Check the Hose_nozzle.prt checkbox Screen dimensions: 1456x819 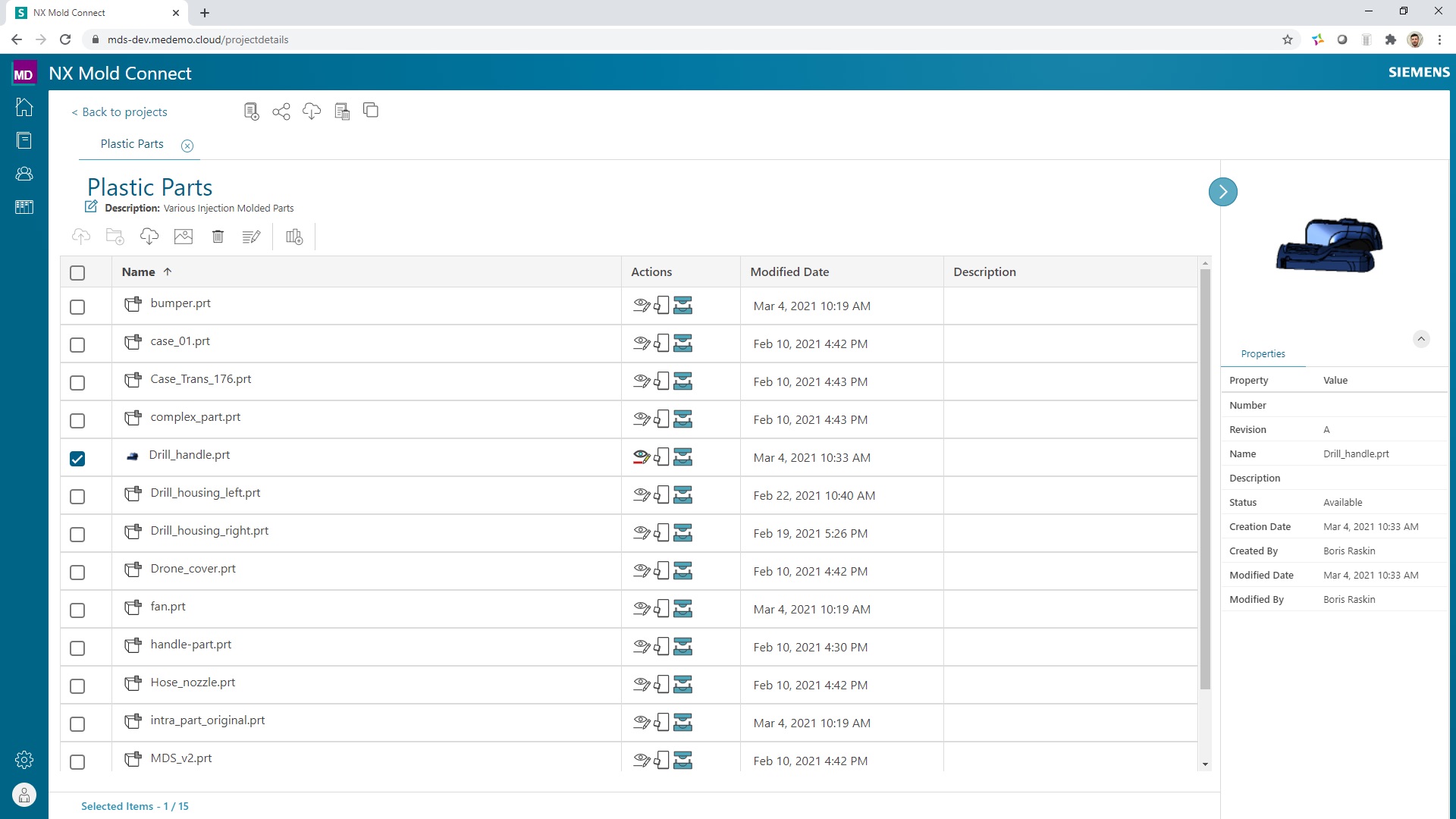tap(77, 686)
